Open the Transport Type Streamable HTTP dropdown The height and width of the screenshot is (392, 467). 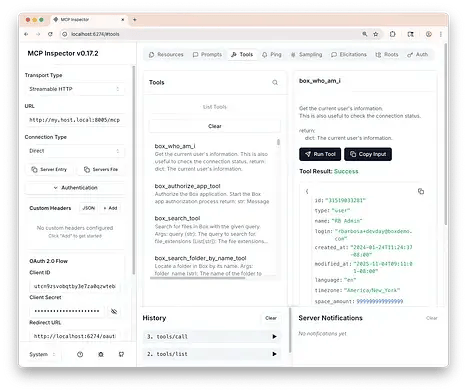point(75,89)
